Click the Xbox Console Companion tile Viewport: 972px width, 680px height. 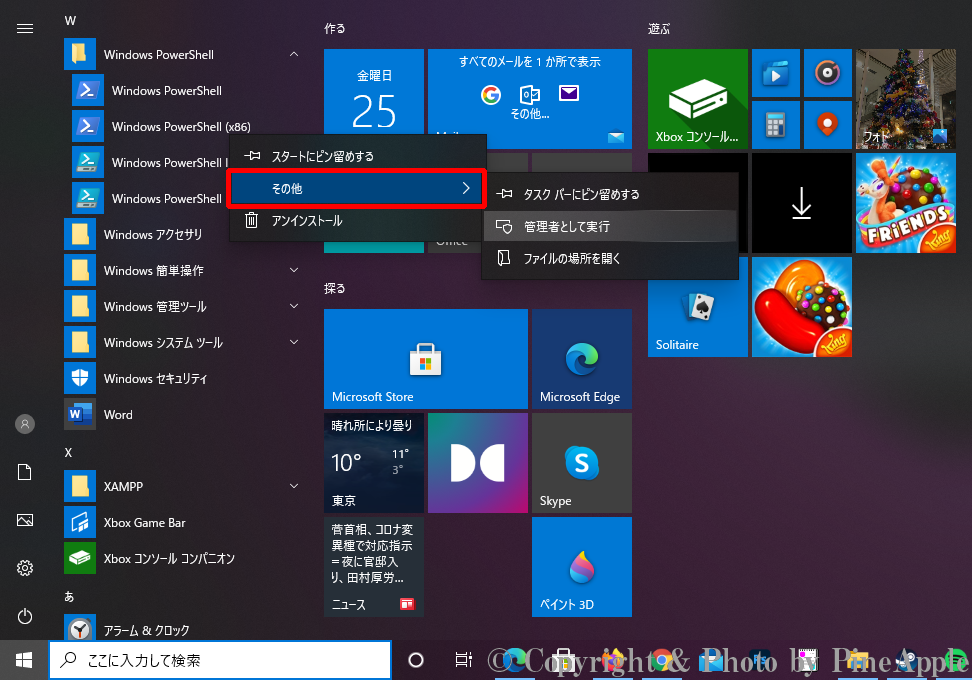click(697, 98)
